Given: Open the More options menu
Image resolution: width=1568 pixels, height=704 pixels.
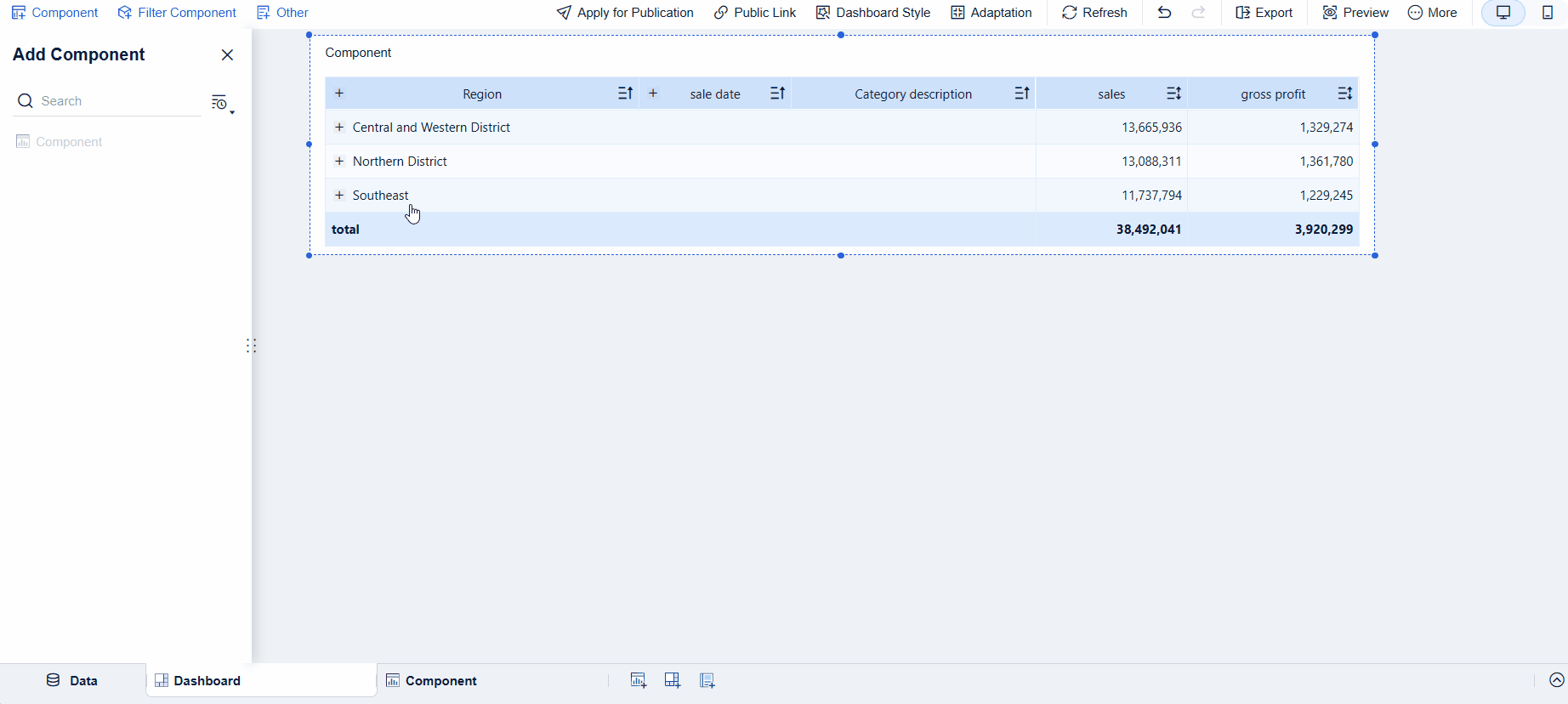Looking at the screenshot, I should click(x=1433, y=13).
